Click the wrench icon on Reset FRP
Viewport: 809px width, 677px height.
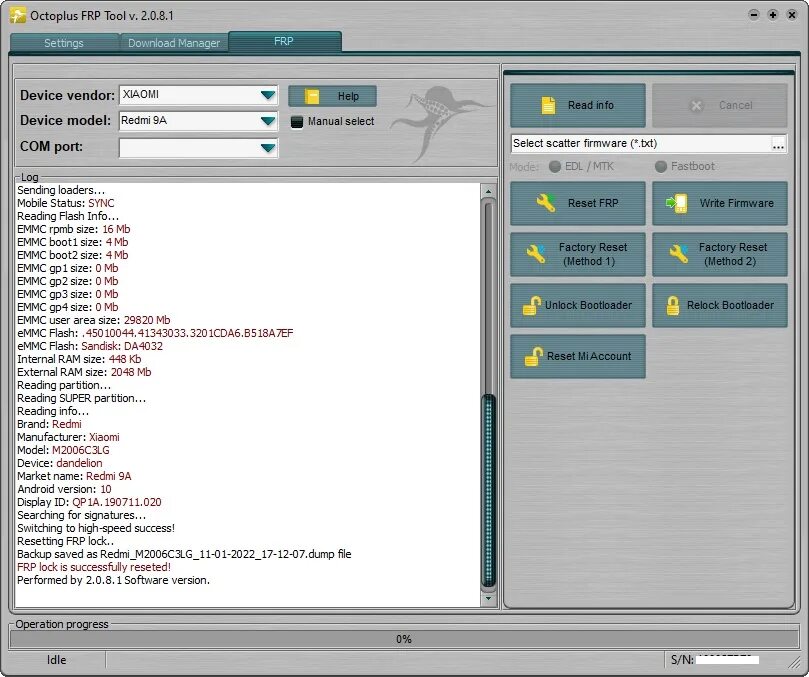(545, 203)
